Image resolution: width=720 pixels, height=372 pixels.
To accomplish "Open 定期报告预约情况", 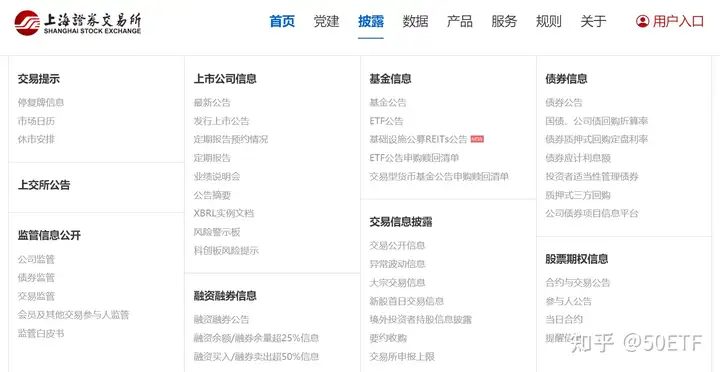I will (231, 139).
